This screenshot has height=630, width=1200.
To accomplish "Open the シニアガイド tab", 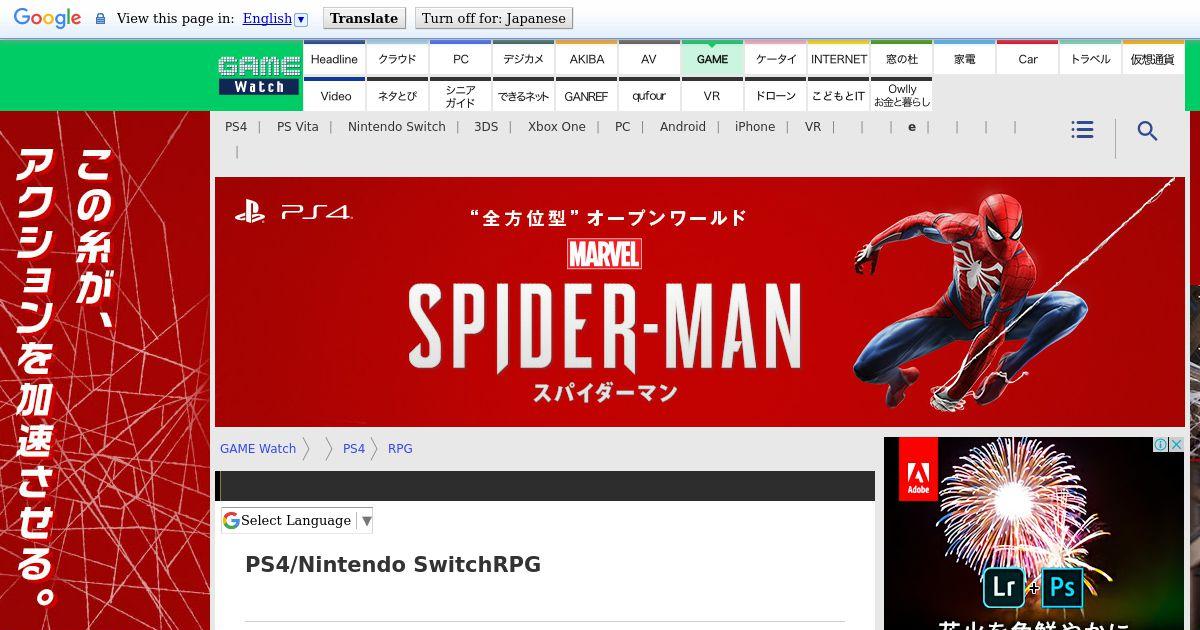I will (x=461, y=96).
